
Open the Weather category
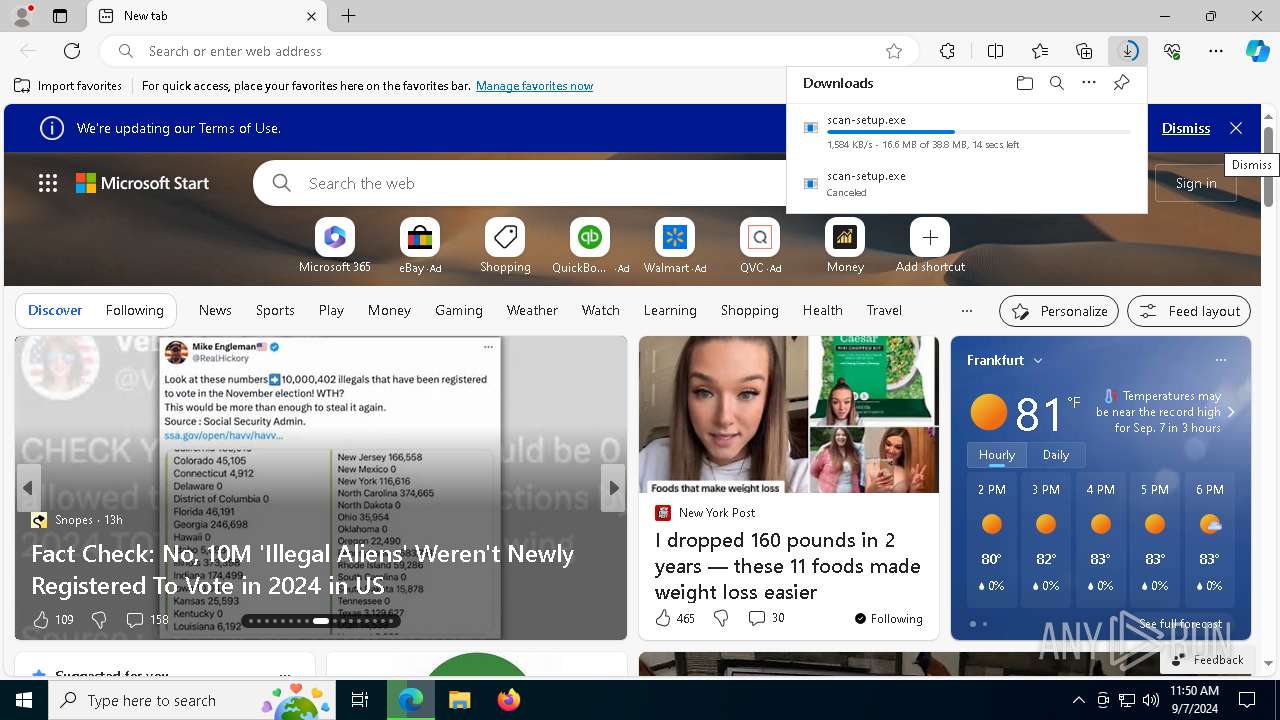532,310
